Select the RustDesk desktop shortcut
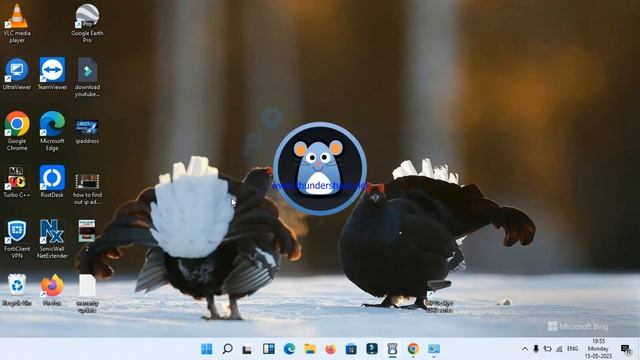This screenshot has width=640, height=360. point(52,182)
